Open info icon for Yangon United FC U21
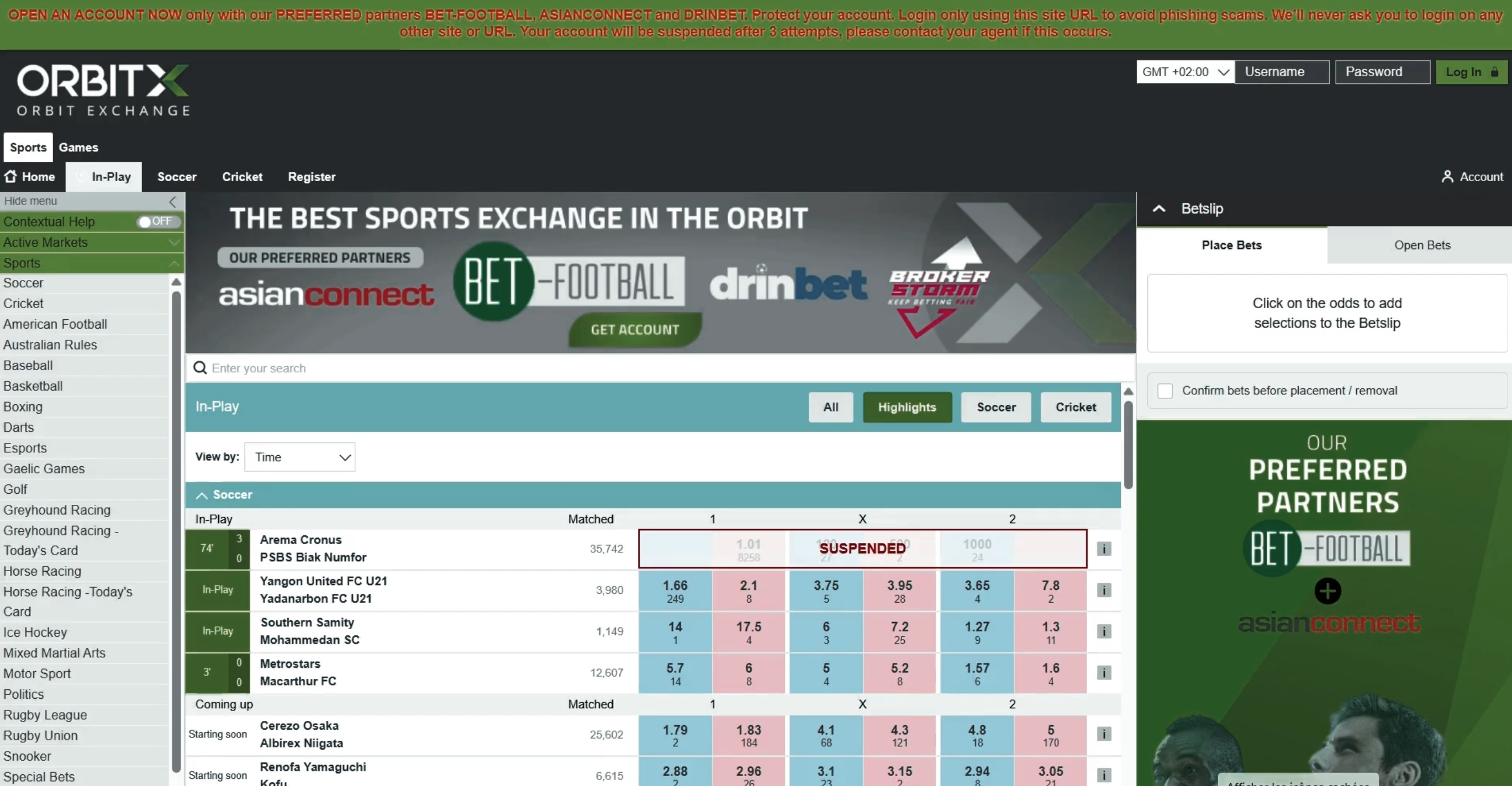The width and height of the screenshot is (1512, 786). pyautogui.click(x=1104, y=590)
